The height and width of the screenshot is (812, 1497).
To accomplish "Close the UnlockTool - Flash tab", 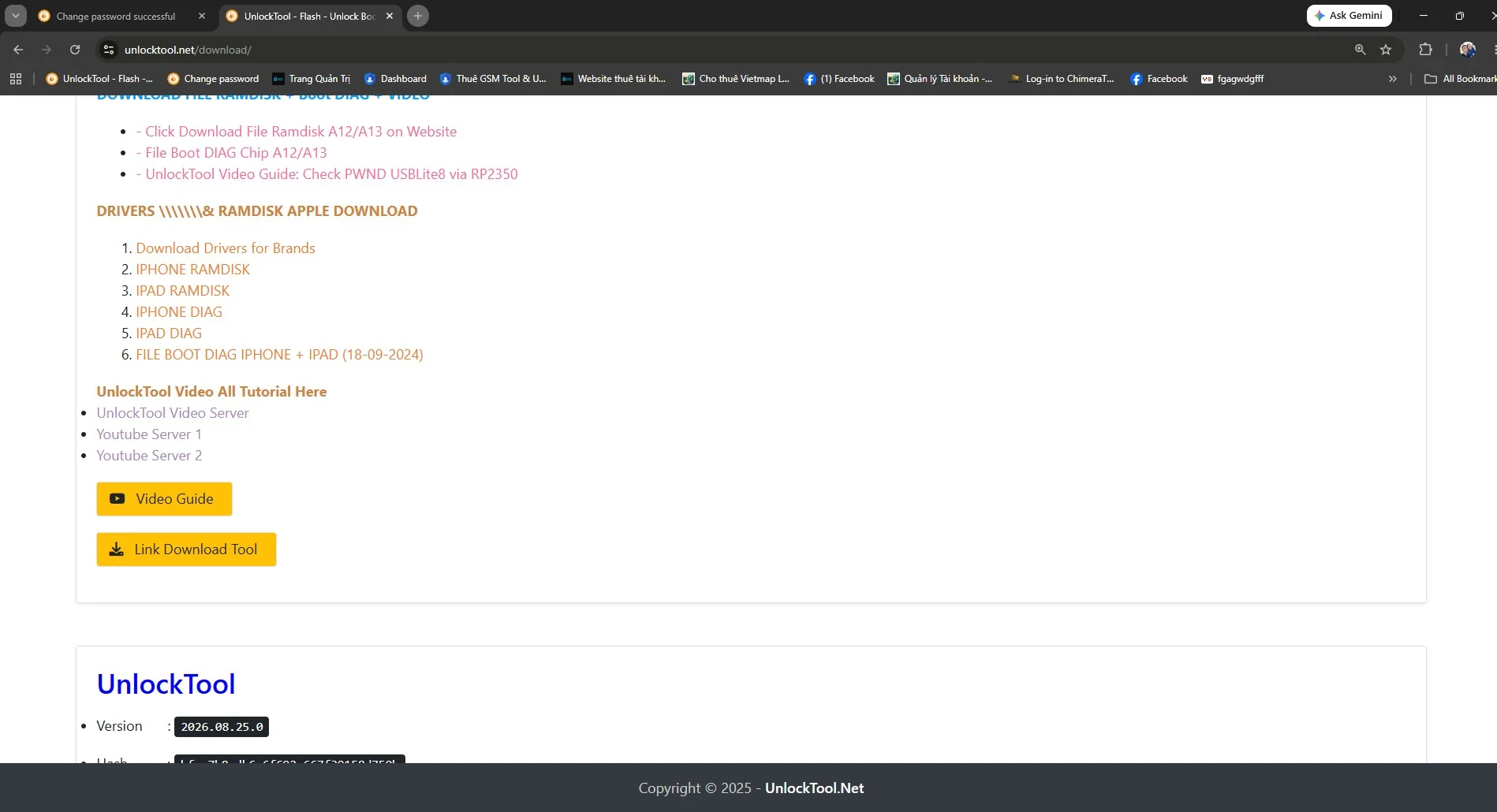I will point(390,16).
